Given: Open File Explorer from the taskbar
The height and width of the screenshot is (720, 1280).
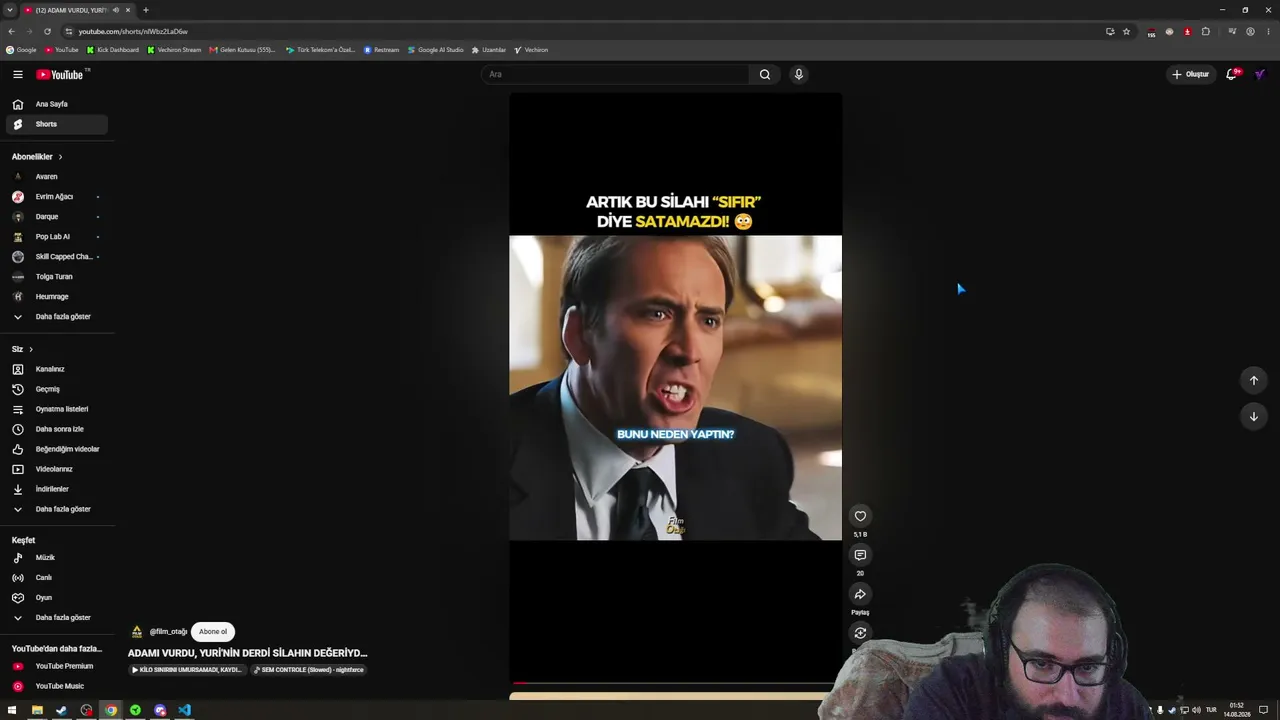Looking at the screenshot, I should click(37, 710).
